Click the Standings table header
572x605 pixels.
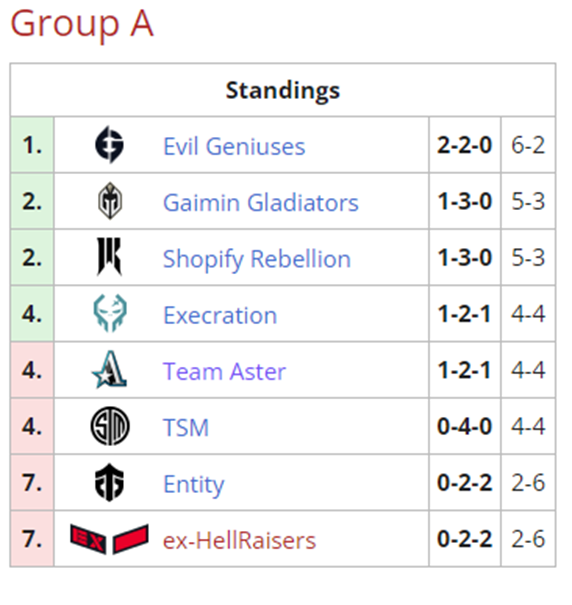[x=283, y=90]
